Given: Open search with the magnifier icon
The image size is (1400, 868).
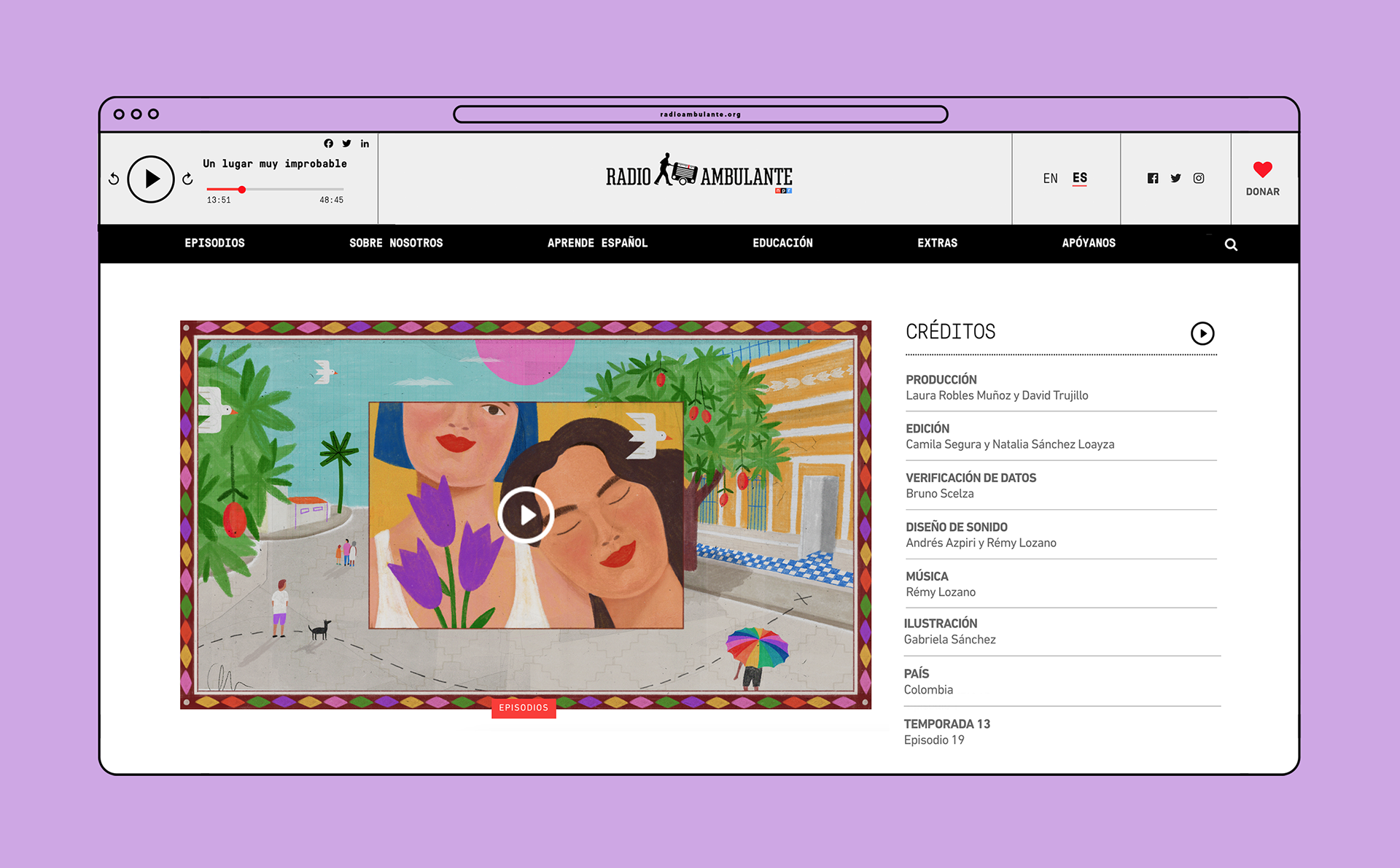Looking at the screenshot, I should click(1231, 244).
